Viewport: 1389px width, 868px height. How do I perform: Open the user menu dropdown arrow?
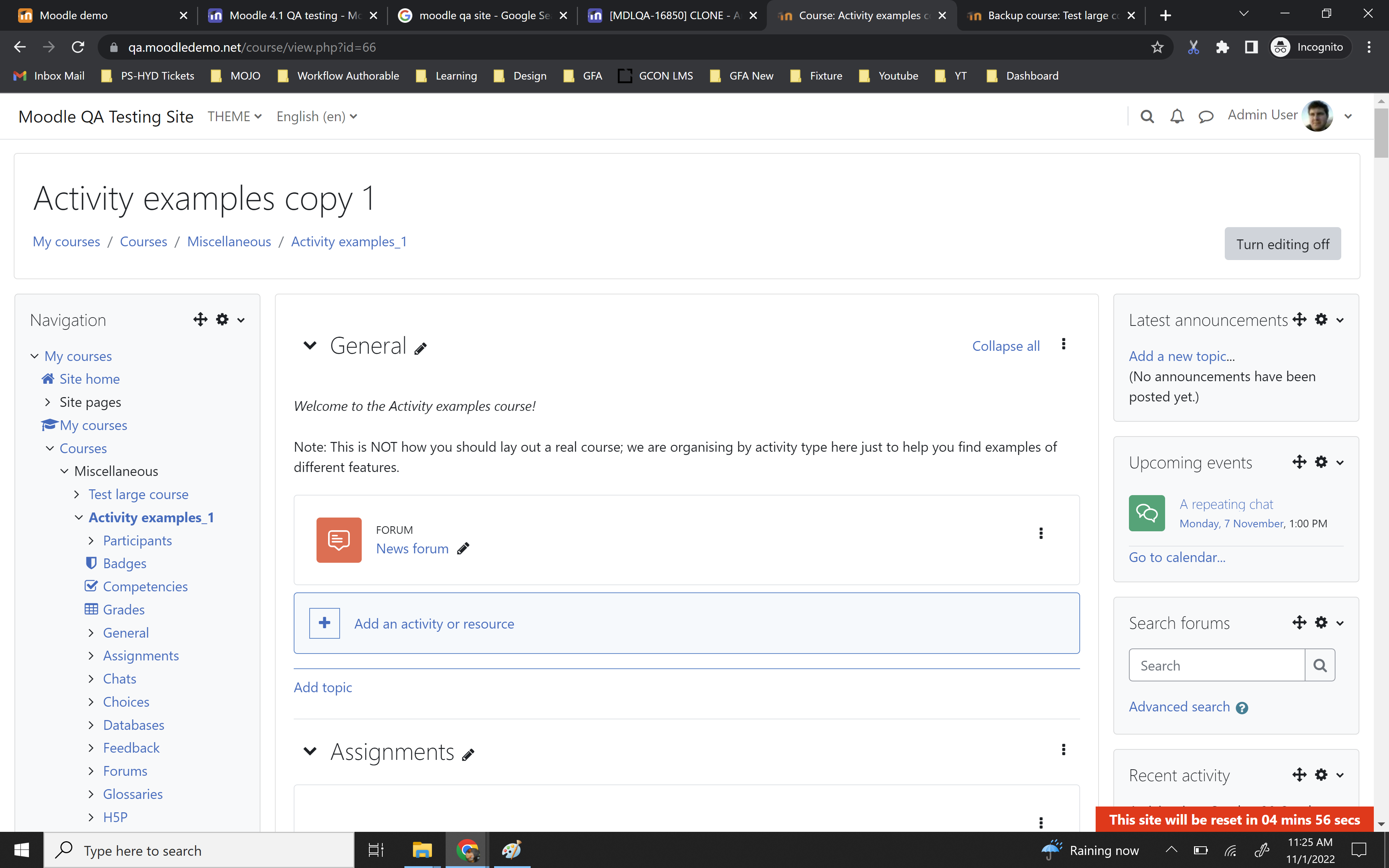pyautogui.click(x=1348, y=116)
